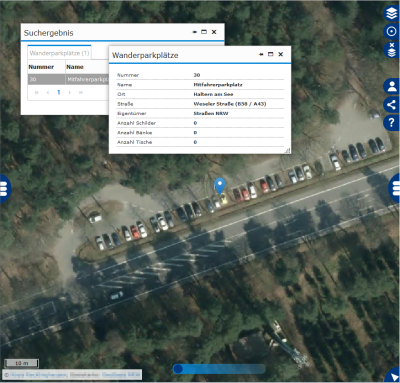Click the Suchergebnis window title
400x383 pixels.
coord(49,33)
